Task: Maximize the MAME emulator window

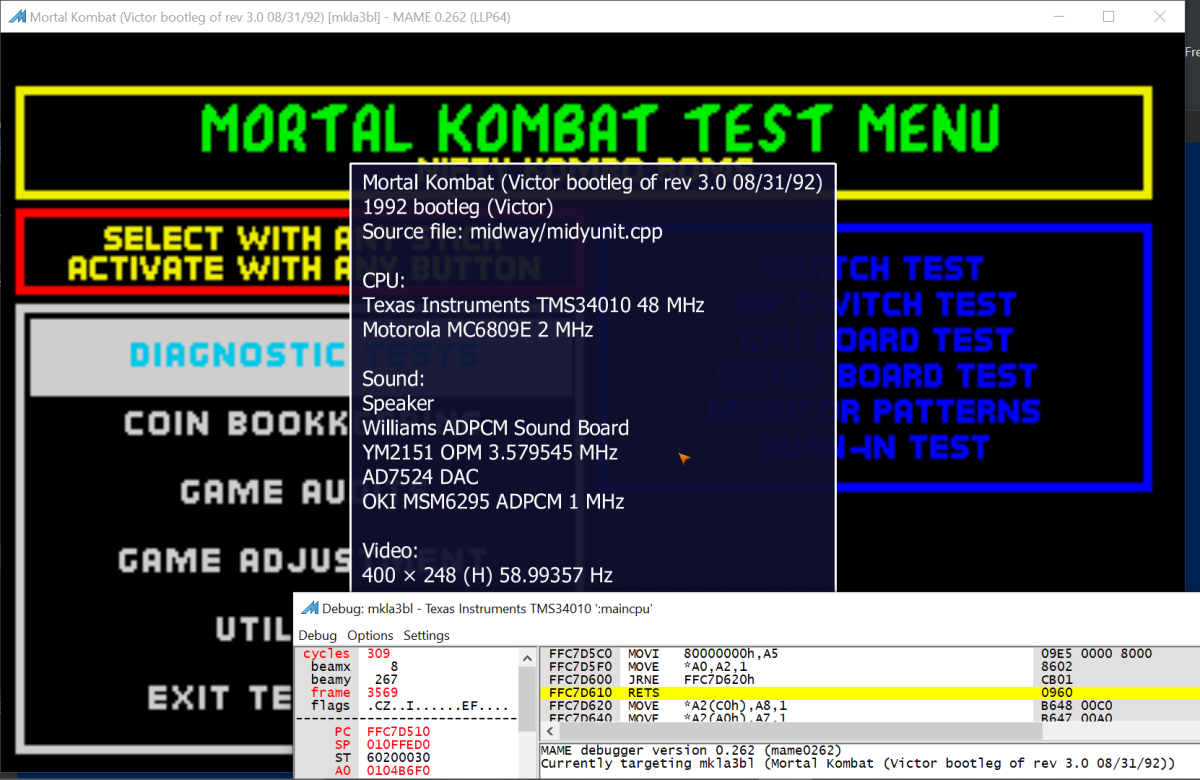Action: (x=1108, y=17)
